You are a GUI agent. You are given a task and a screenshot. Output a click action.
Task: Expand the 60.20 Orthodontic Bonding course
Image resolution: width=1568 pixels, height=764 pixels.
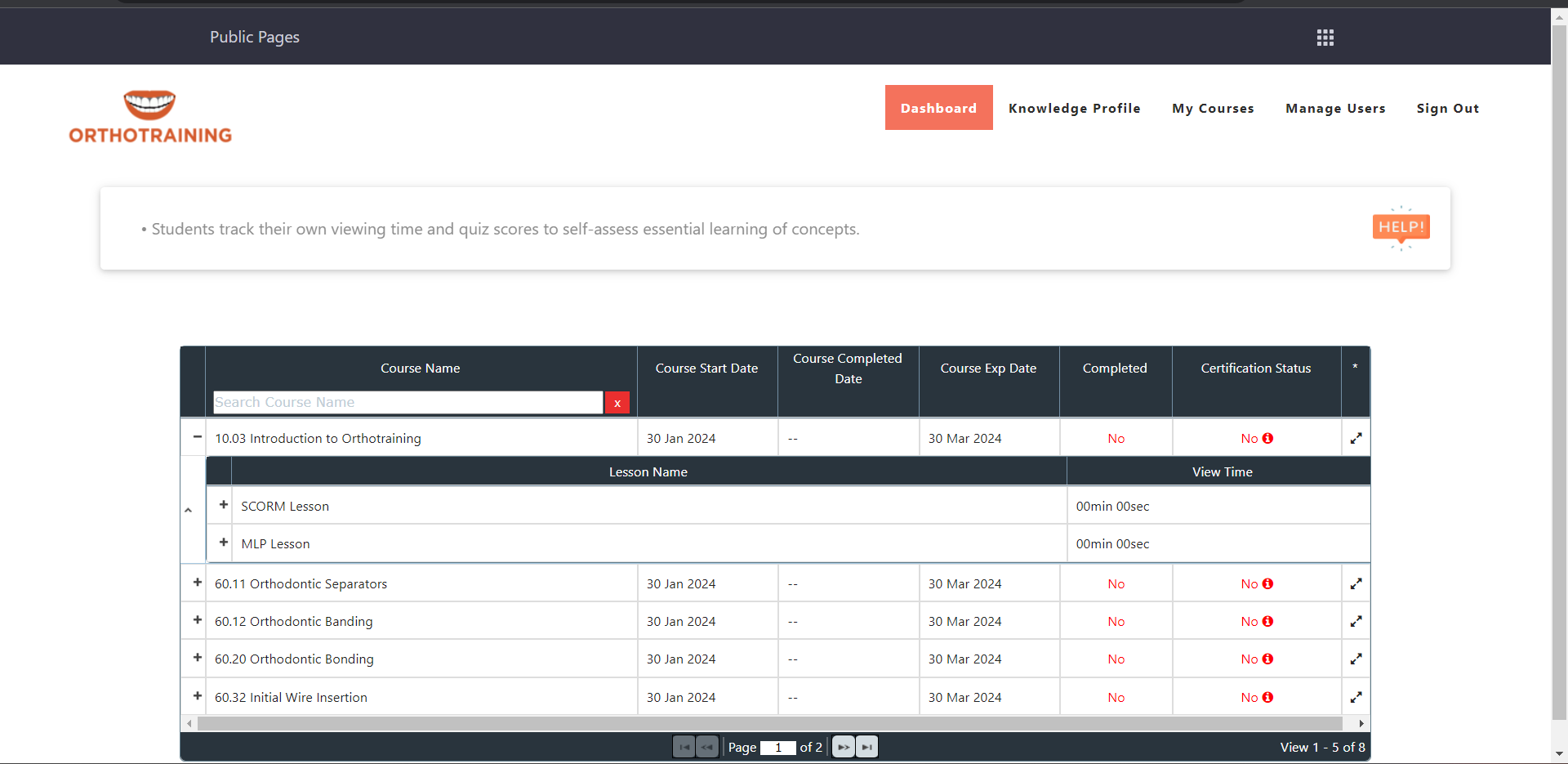pos(197,658)
